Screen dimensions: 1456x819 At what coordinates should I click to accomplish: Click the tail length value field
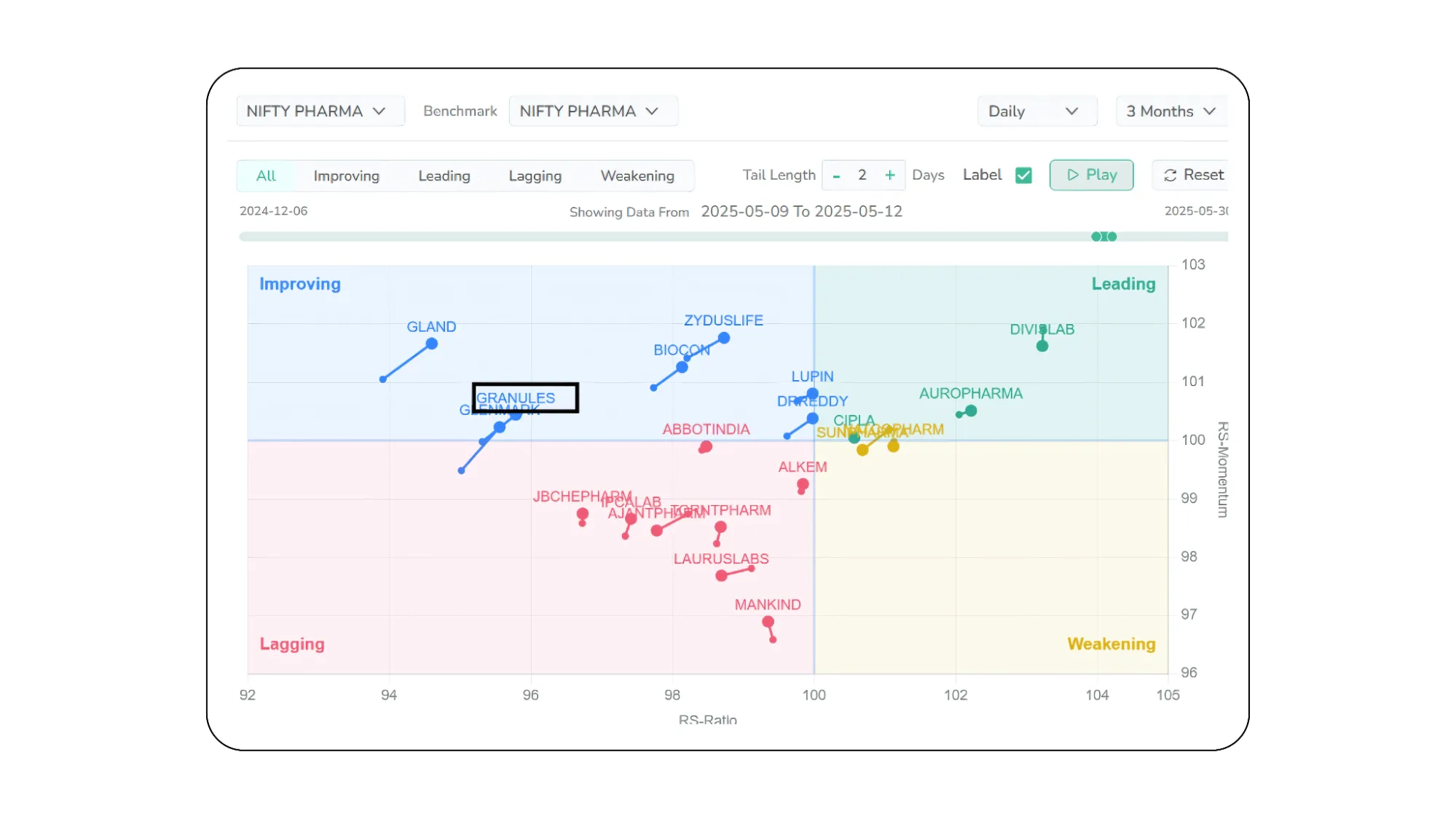[862, 175]
